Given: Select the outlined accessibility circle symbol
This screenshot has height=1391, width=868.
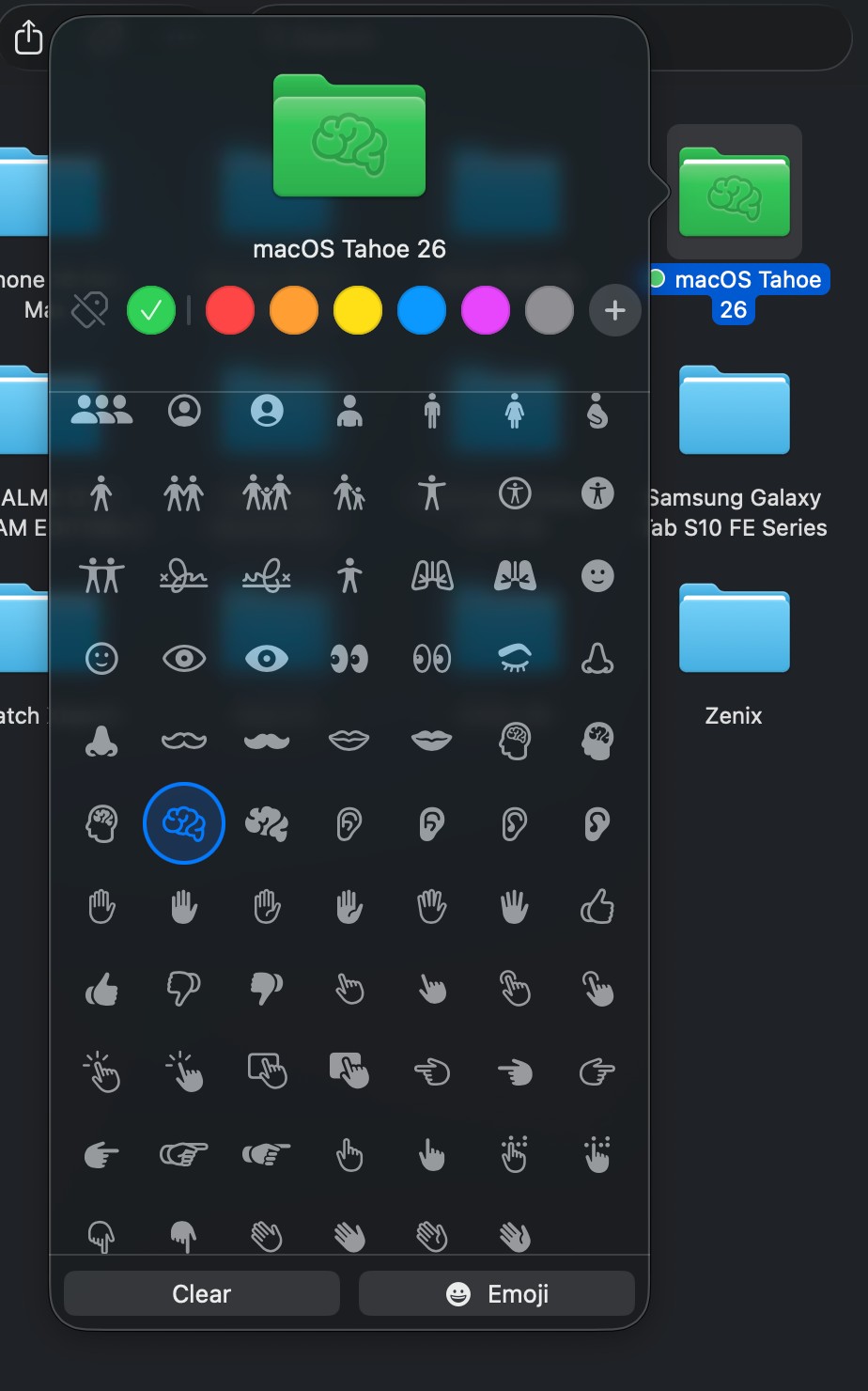Looking at the screenshot, I should coord(515,492).
